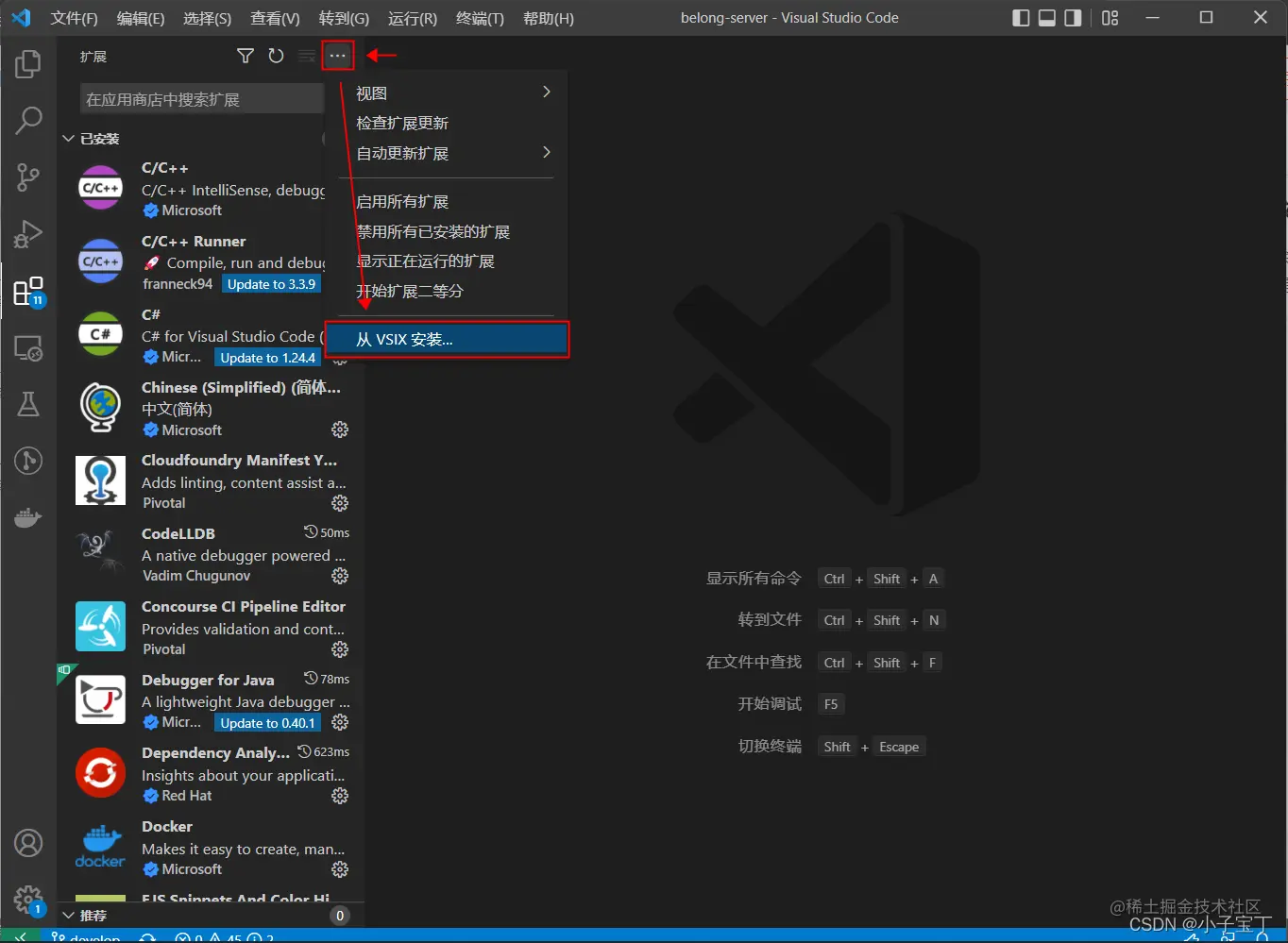Open the 查看(V) menu

(x=275, y=18)
